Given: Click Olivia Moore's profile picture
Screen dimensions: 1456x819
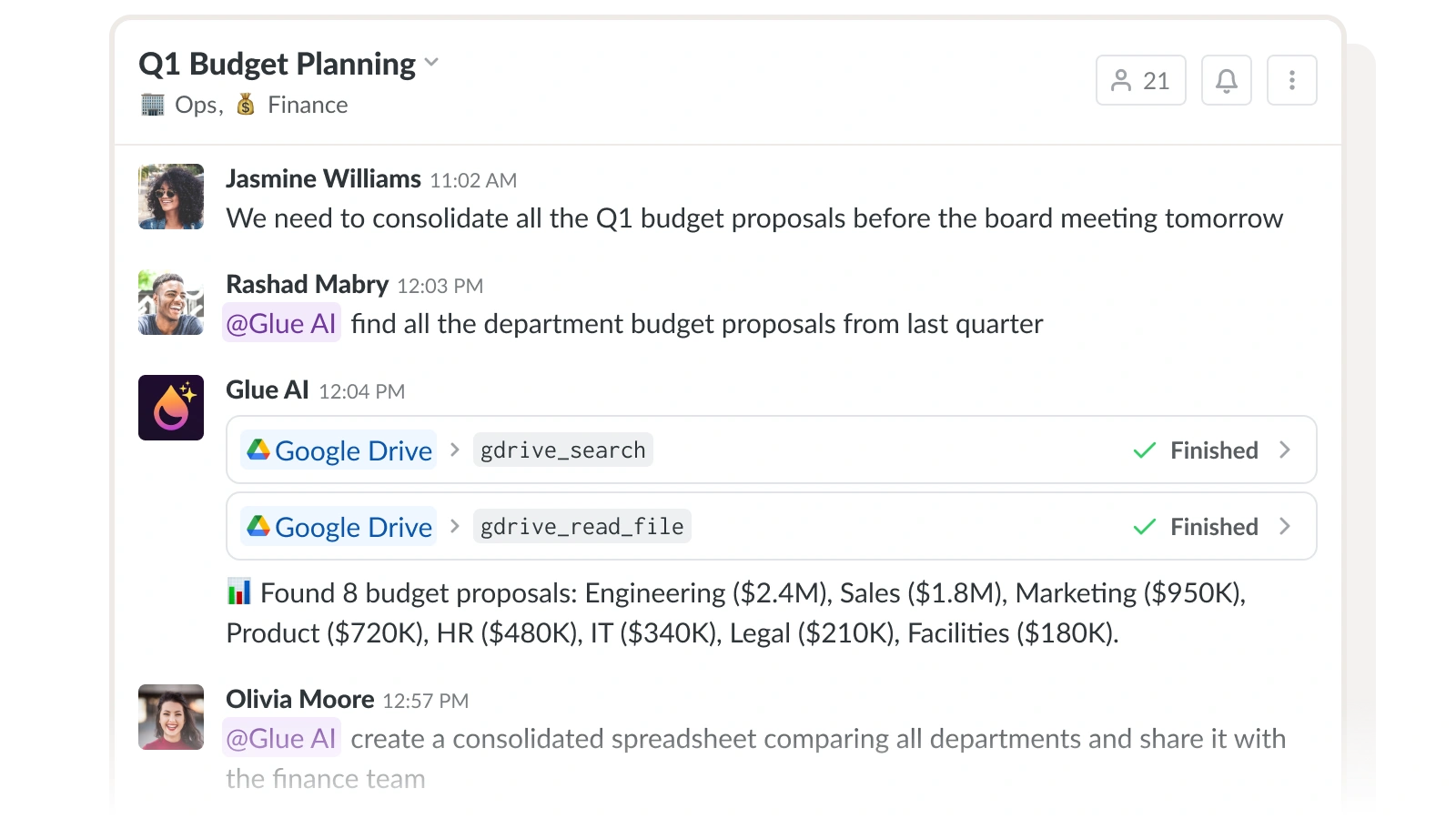Looking at the screenshot, I should tap(171, 717).
